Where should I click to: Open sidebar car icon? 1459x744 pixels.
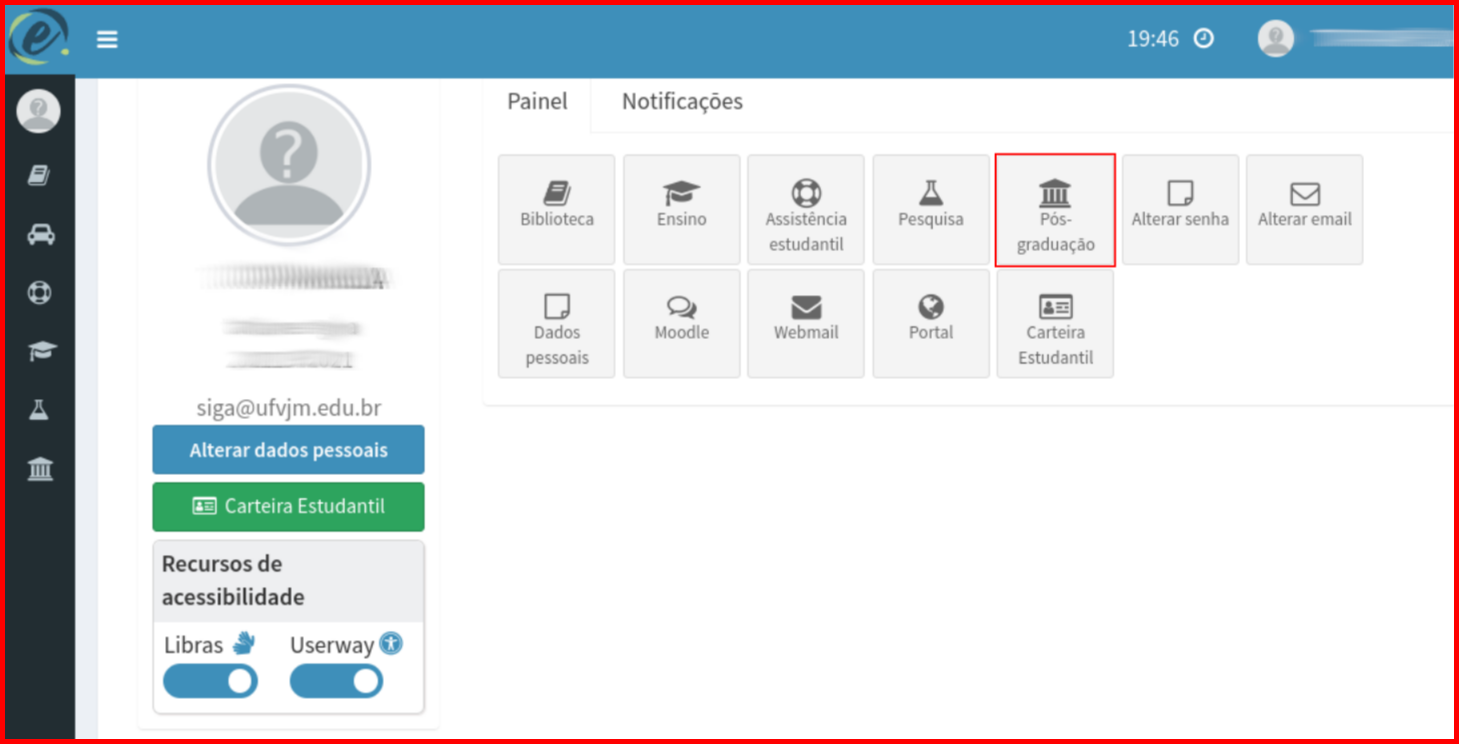pyautogui.click(x=40, y=235)
